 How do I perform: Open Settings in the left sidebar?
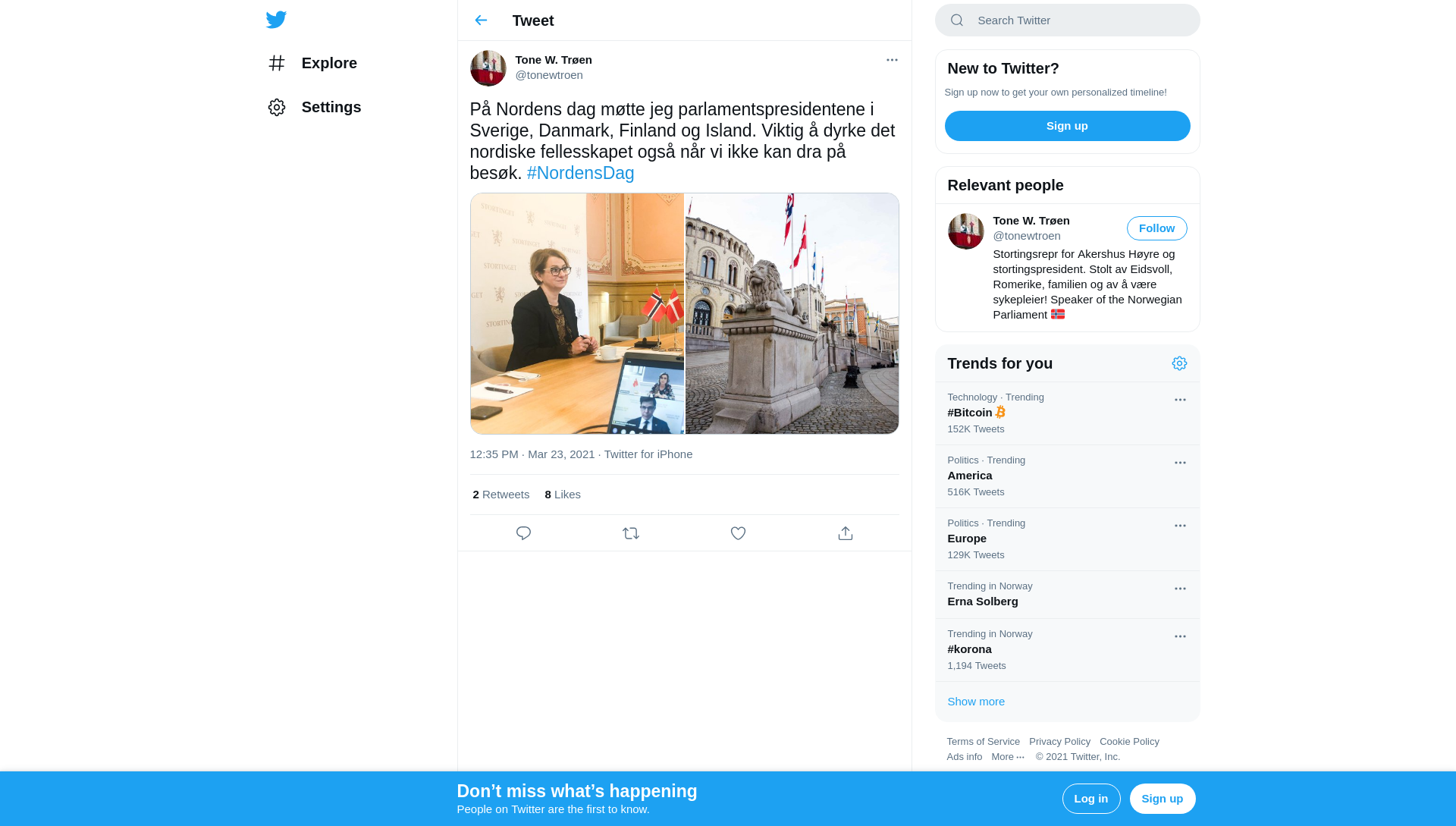tap(314, 107)
